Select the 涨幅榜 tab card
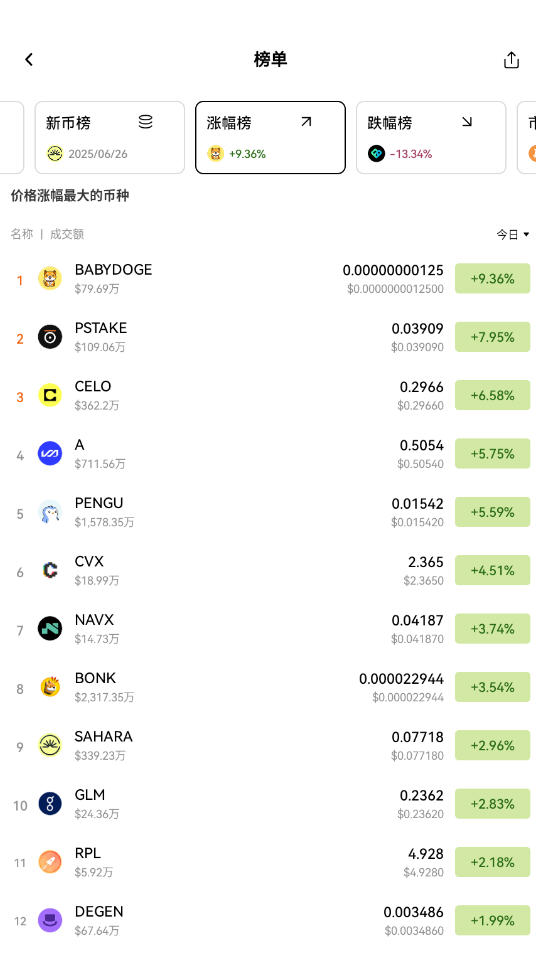The image size is (536, 961). click(270, 137)
